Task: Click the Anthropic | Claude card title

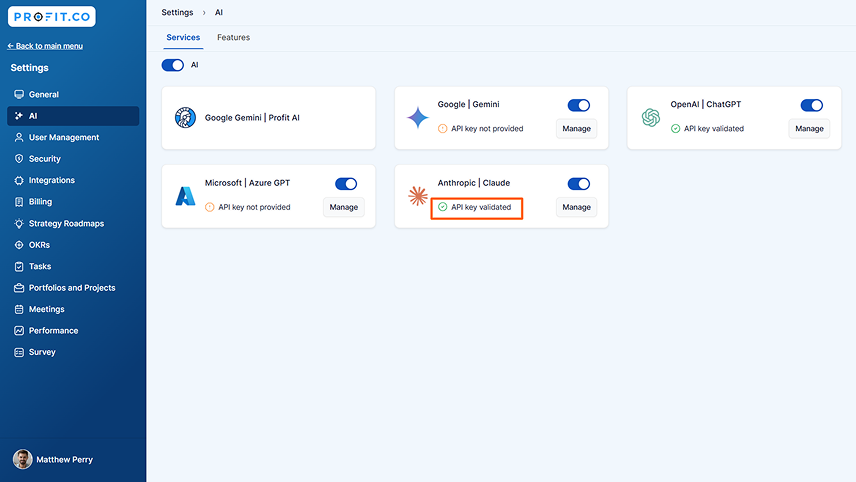Action: coord(474,183)
